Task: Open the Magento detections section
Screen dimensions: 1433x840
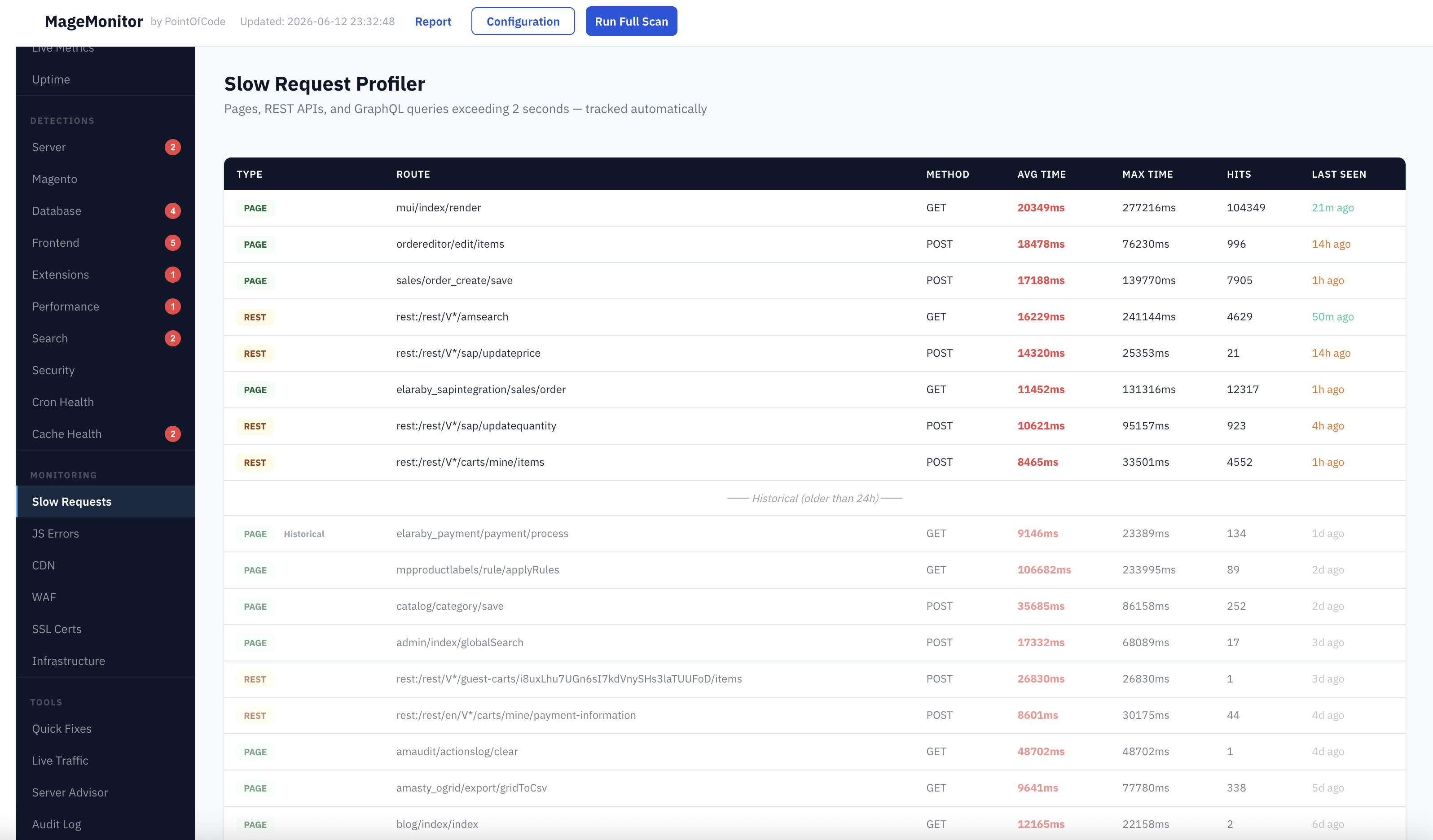Action: point(106,179)
